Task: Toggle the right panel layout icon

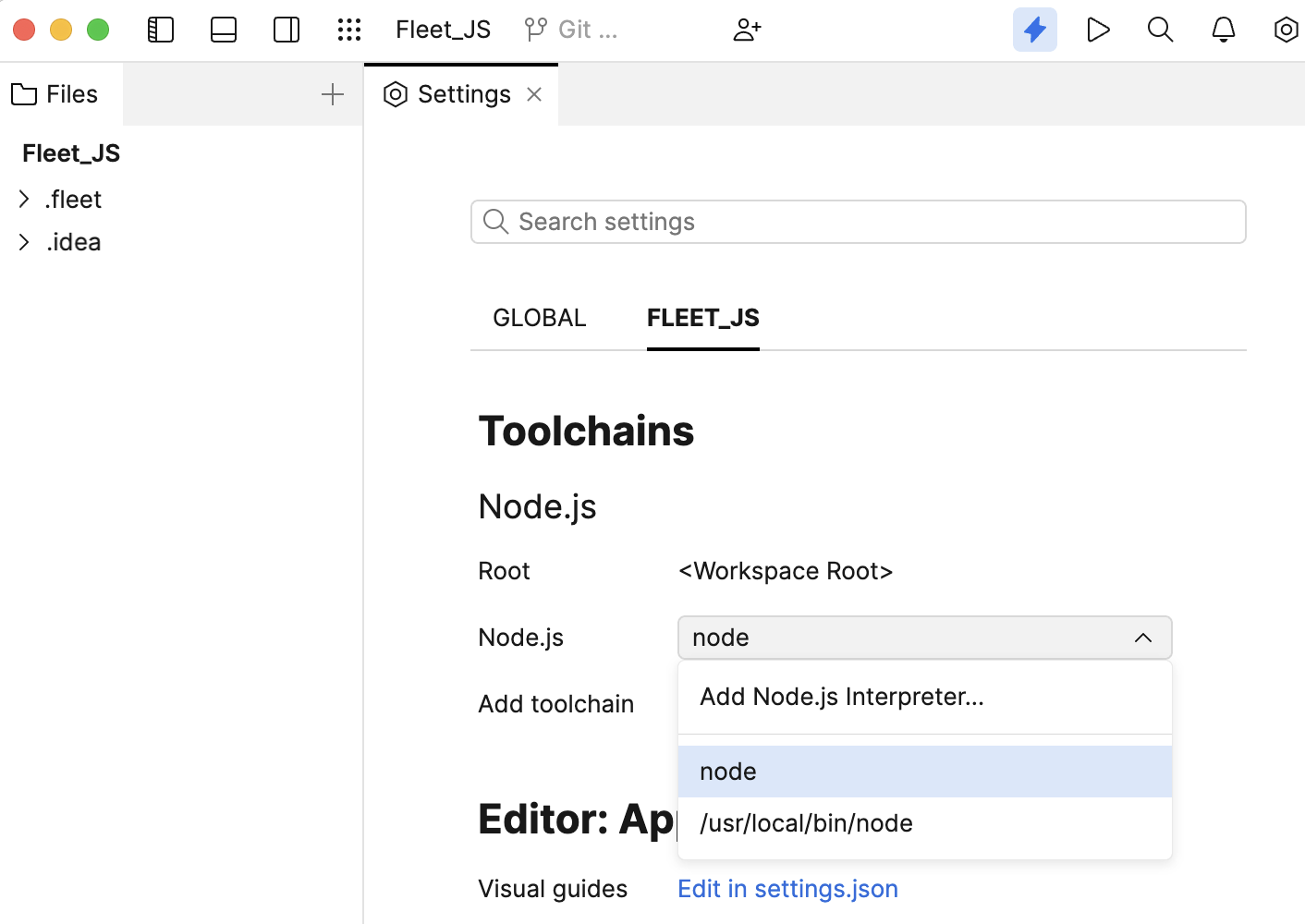Action: pyautogui.click(x=286, y=29)
